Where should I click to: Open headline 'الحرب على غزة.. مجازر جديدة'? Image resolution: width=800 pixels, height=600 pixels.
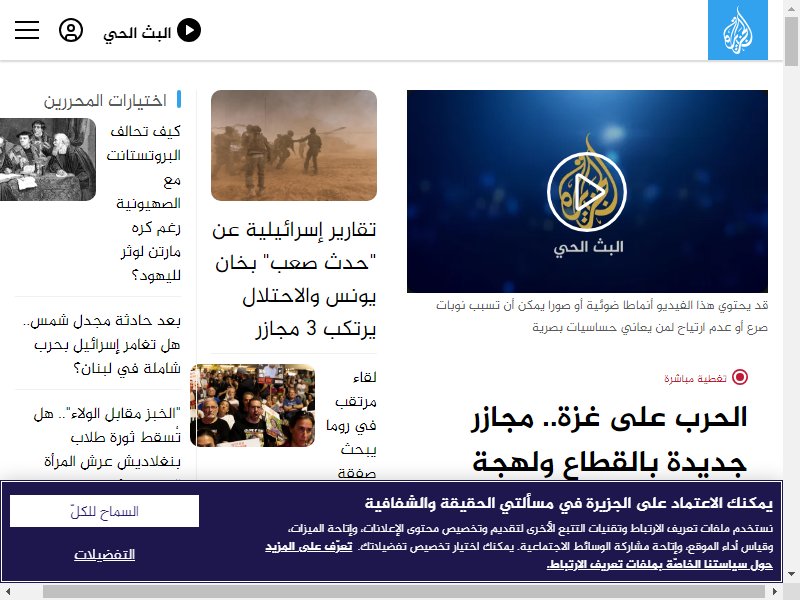point(609,439)
